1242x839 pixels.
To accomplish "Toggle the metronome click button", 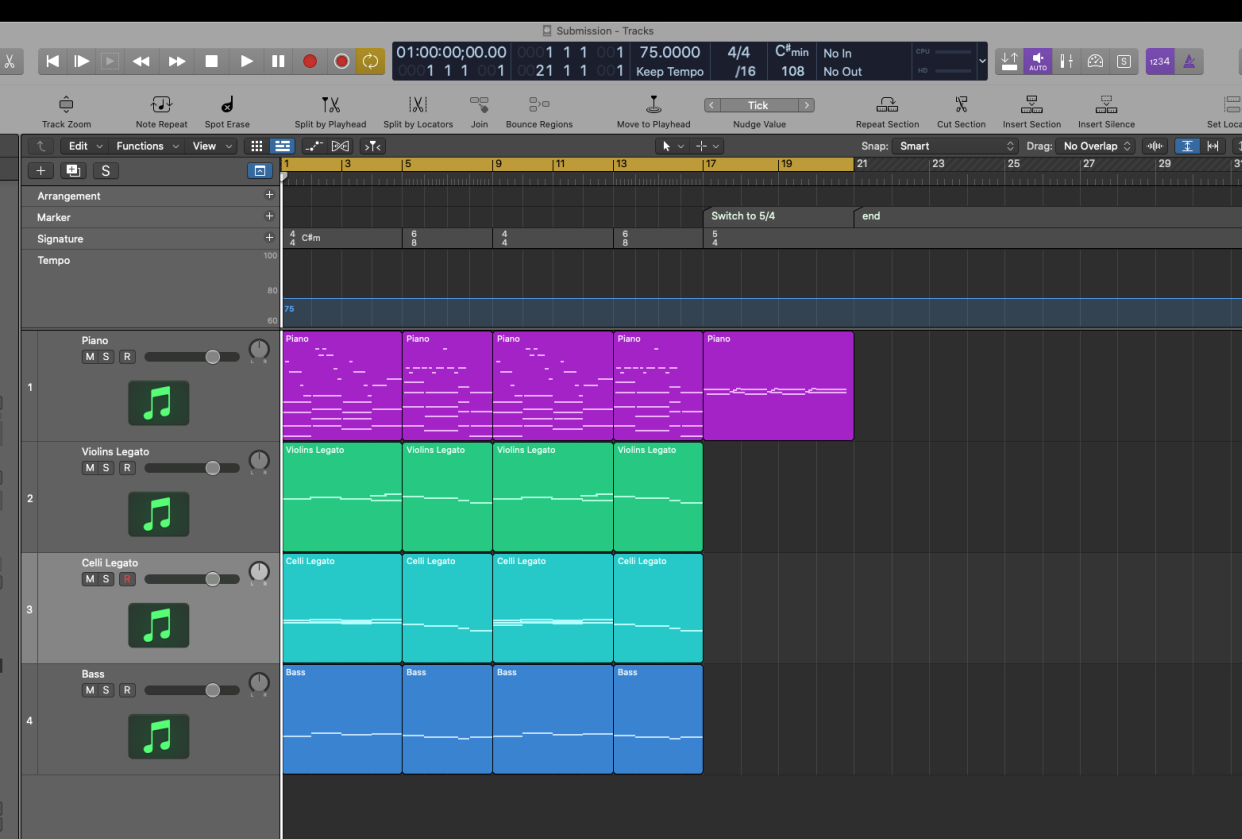I will pos(1189,61).
